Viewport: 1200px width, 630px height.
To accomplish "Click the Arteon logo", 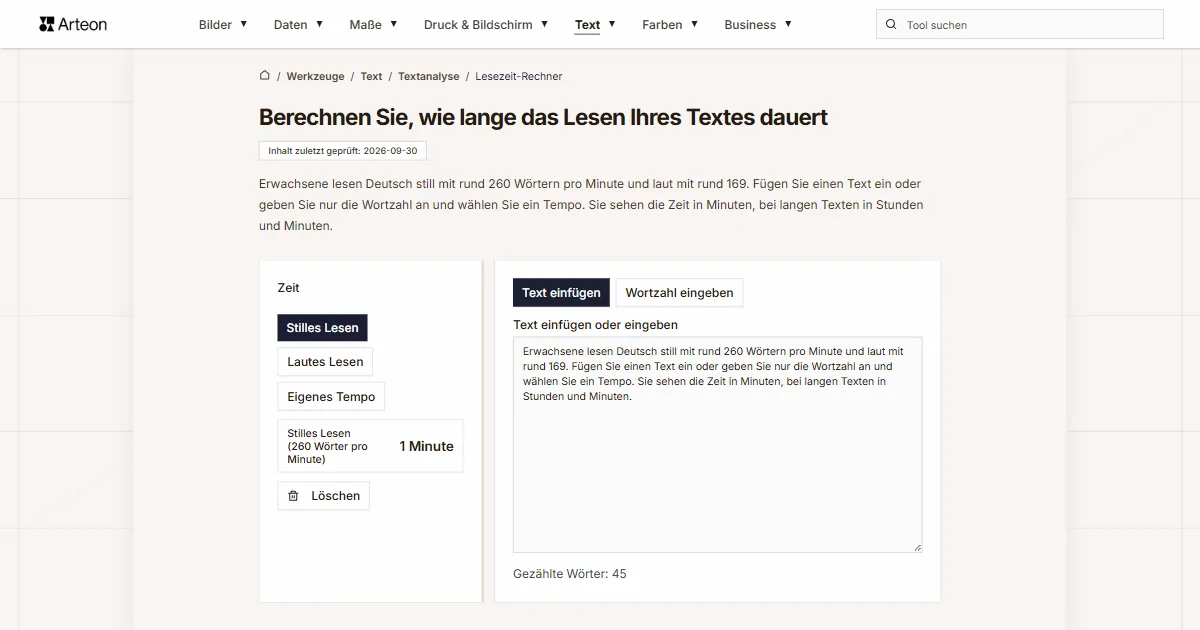I will (73, 24).
